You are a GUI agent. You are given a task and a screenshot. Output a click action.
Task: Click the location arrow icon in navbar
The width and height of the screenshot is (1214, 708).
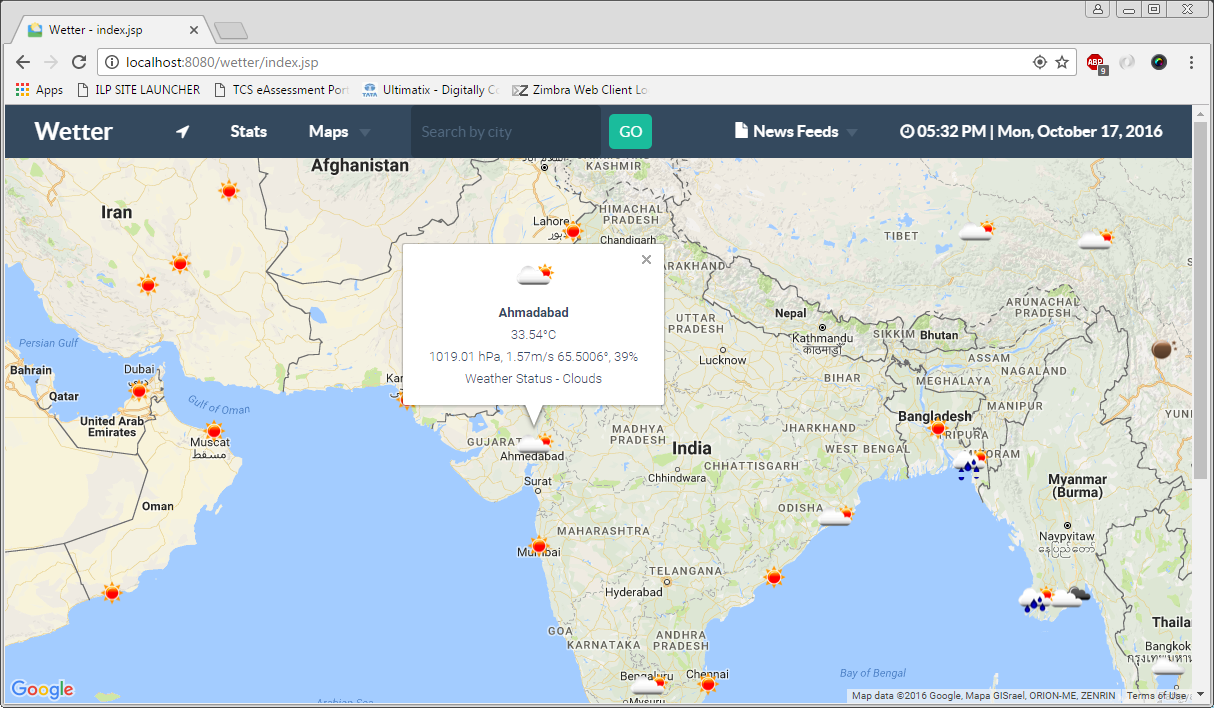pos(182,132)
